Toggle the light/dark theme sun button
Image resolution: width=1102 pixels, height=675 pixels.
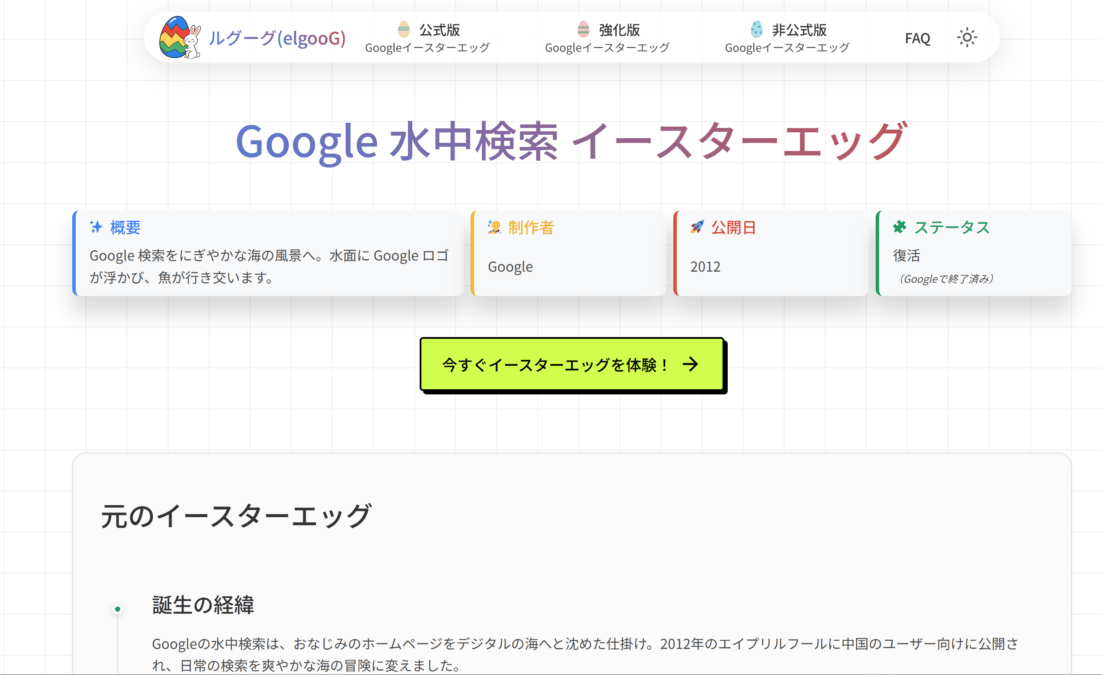[966, 38]
